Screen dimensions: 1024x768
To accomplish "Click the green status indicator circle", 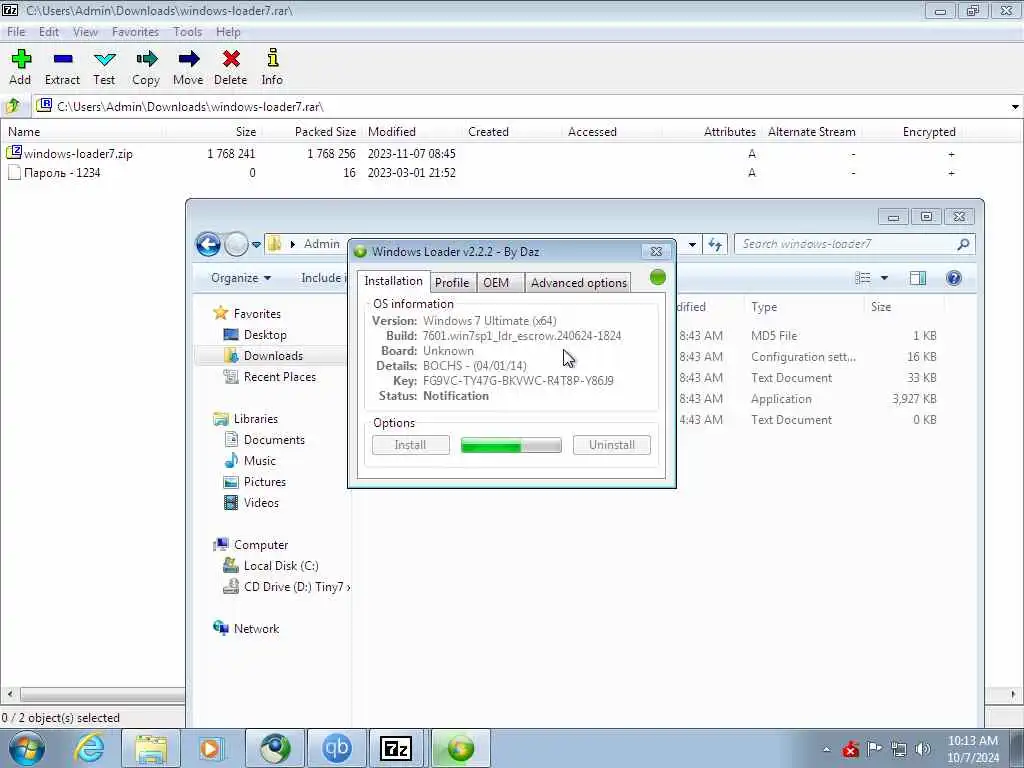I will (658, 278).
